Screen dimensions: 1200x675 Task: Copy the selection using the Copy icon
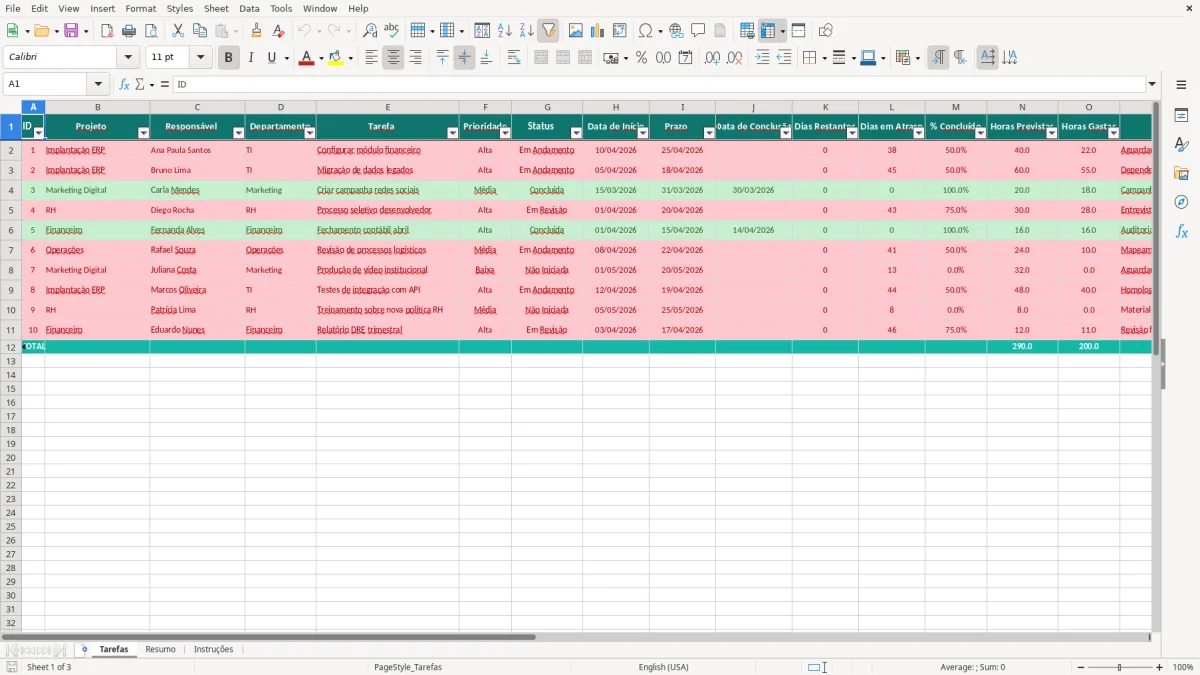pos(199,31)
